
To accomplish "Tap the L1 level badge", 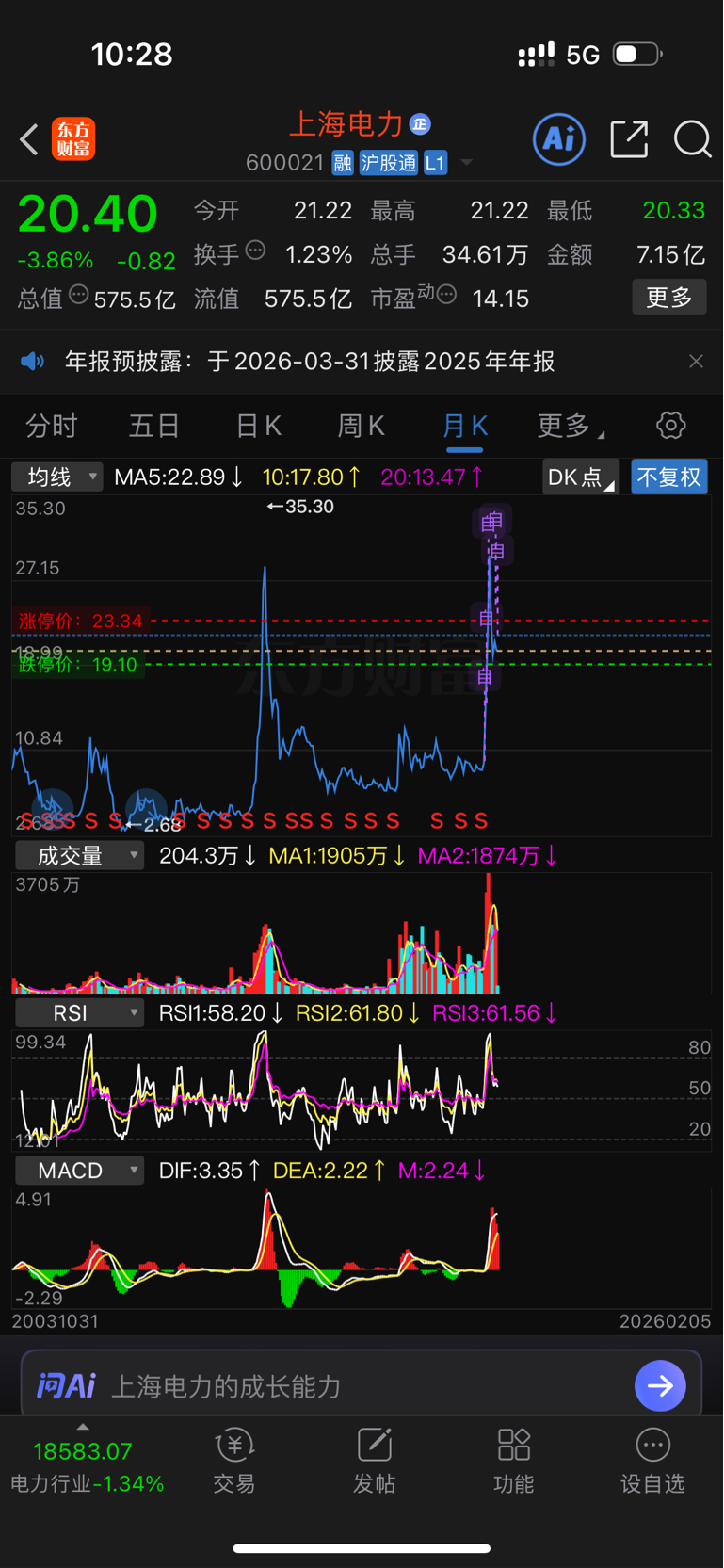I will click(x=435, y=163).
